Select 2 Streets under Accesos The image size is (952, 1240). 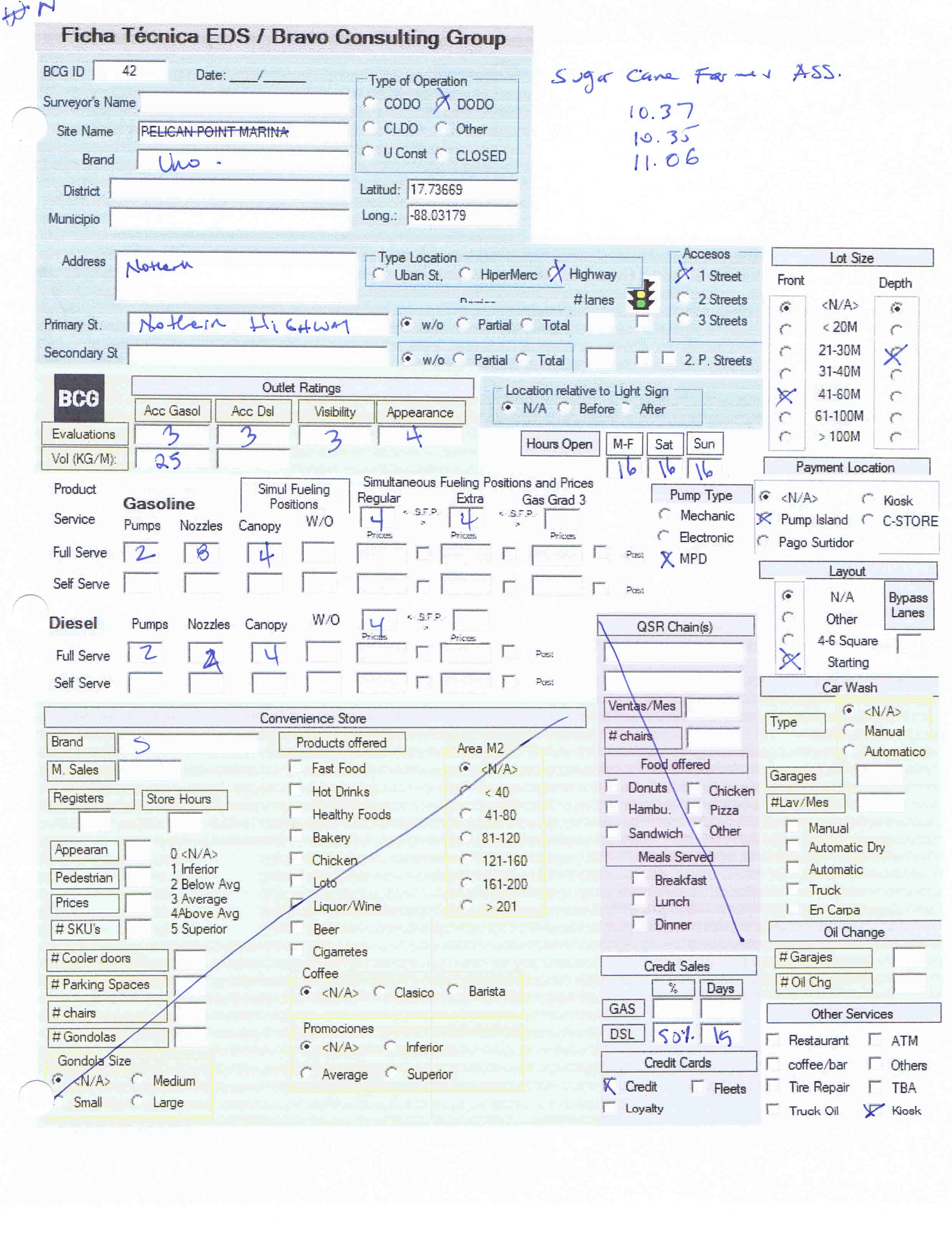tap(684, 298)
